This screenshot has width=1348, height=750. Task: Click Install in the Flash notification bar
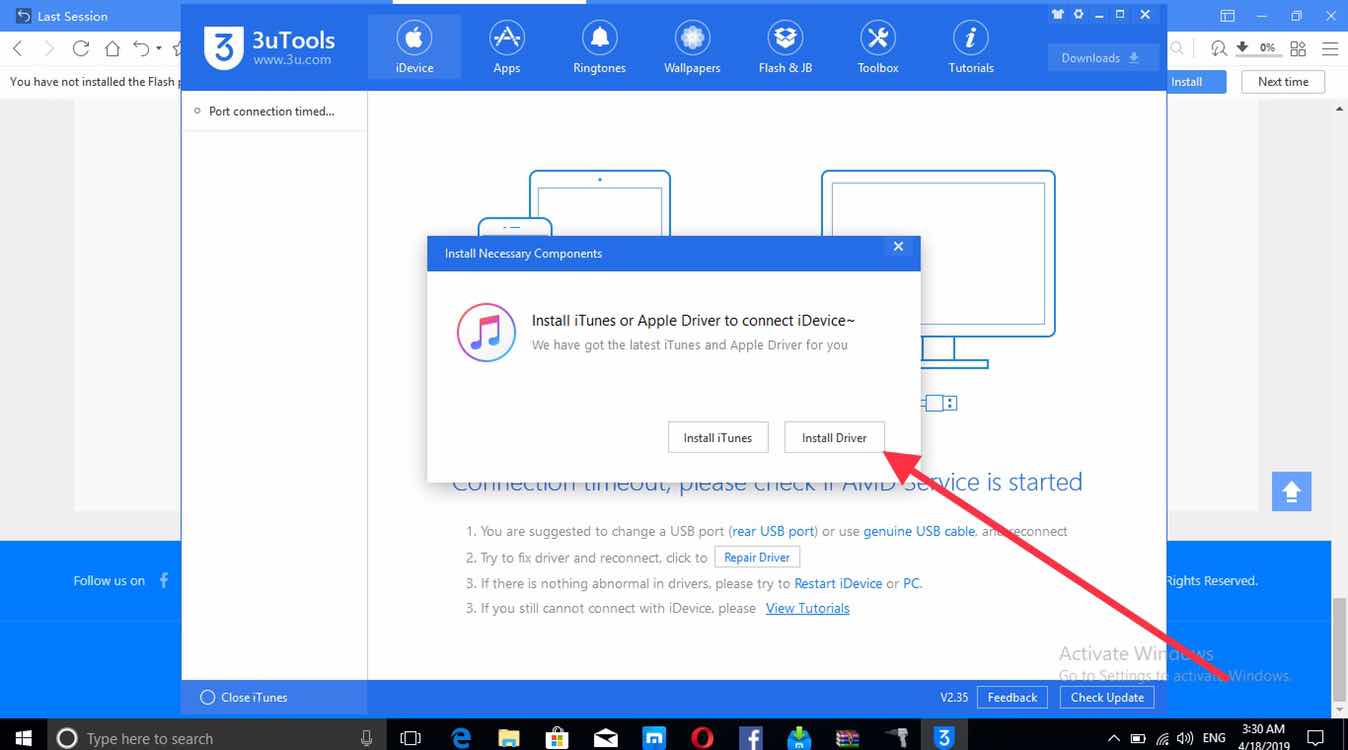(x=1187, y=82)
